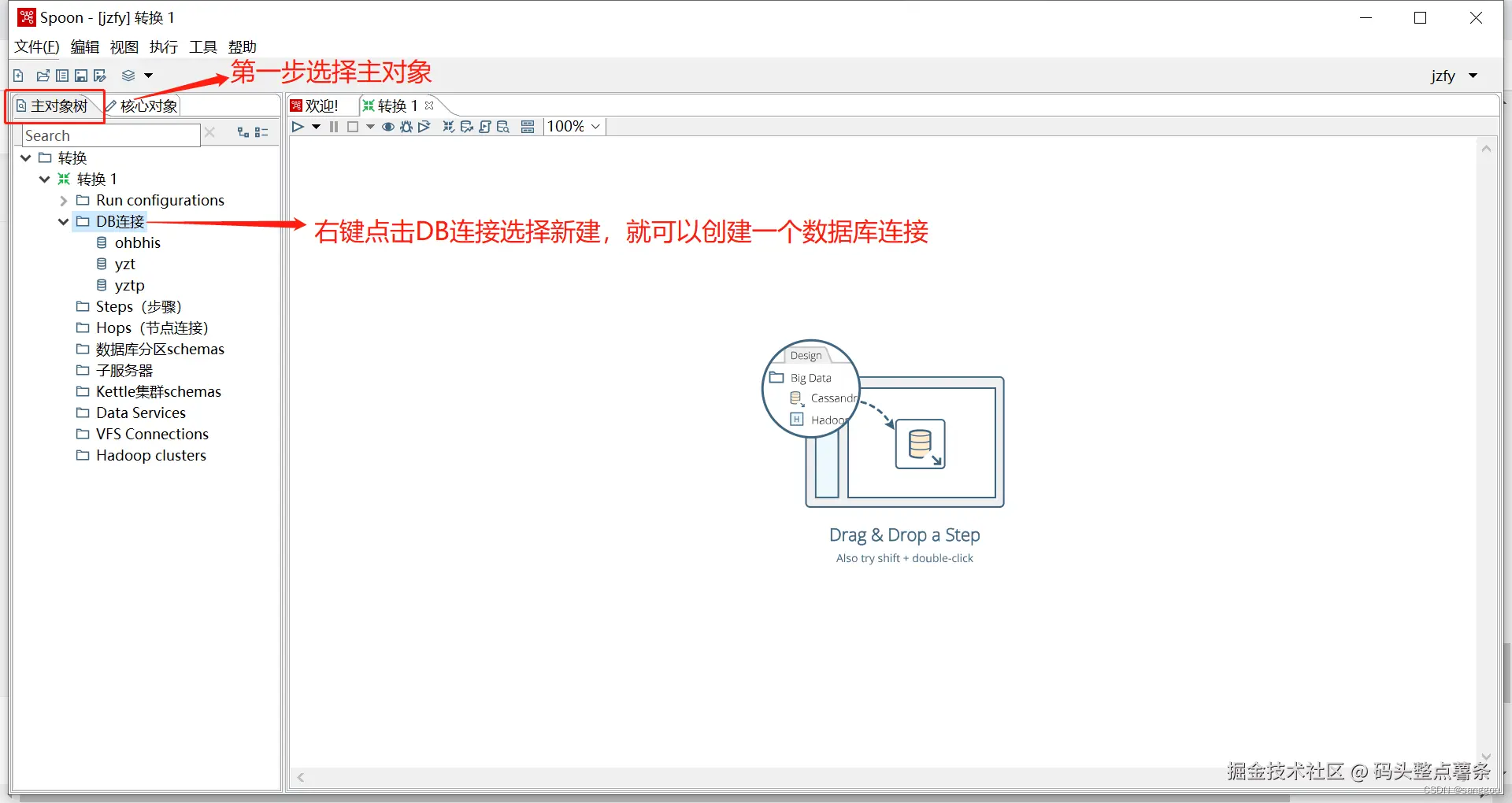Collapse the 转换 1 tree node
Screen dimensions: 1512x803
tap(45, 179)
